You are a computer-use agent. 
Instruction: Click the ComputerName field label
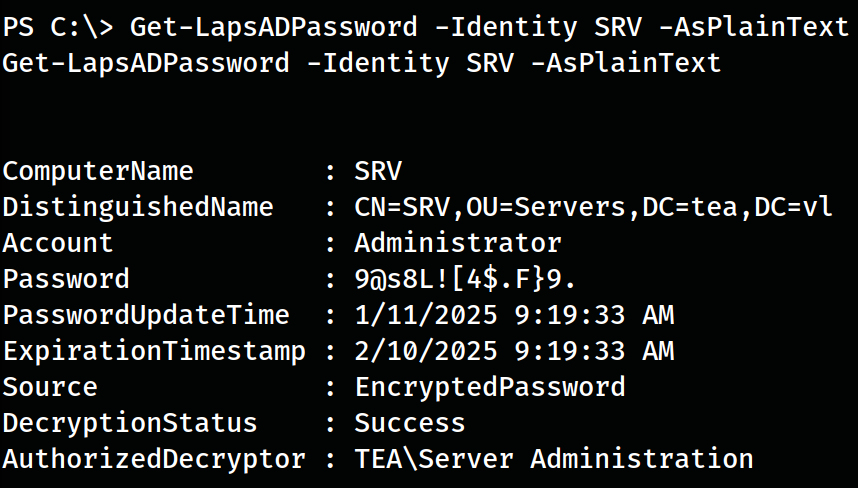[x=98, y=171]
